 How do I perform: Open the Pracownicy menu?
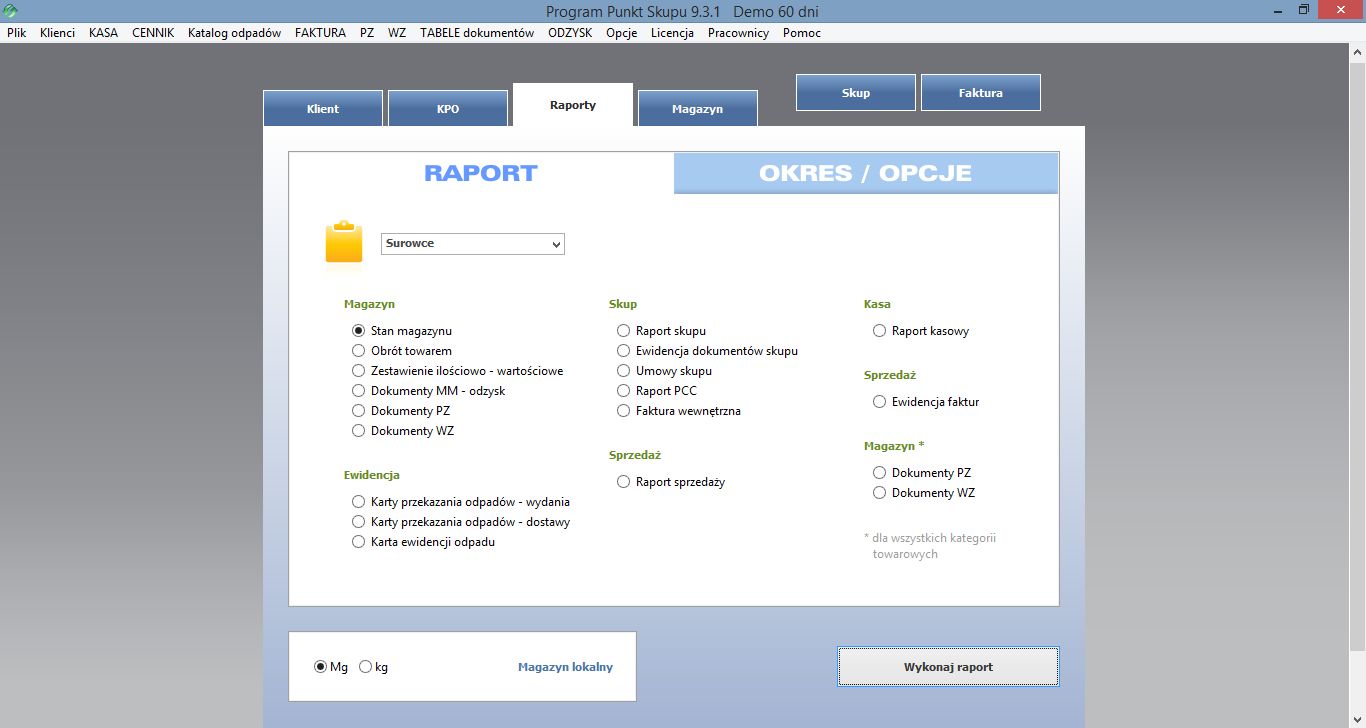pos(738,33)
